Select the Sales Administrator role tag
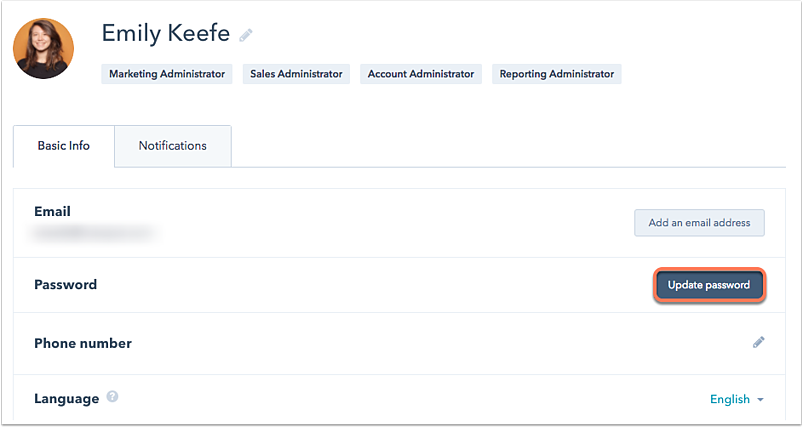The height and width of the screenshot is (427, 803). coord(296,74)
